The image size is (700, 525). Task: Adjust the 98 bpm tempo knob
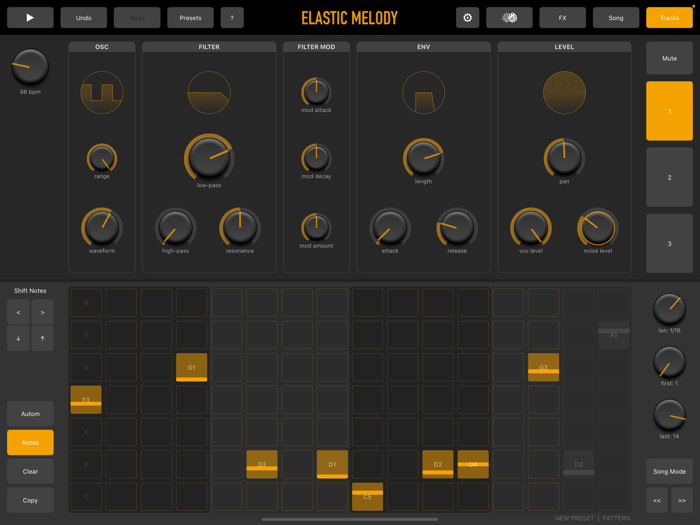30,67
